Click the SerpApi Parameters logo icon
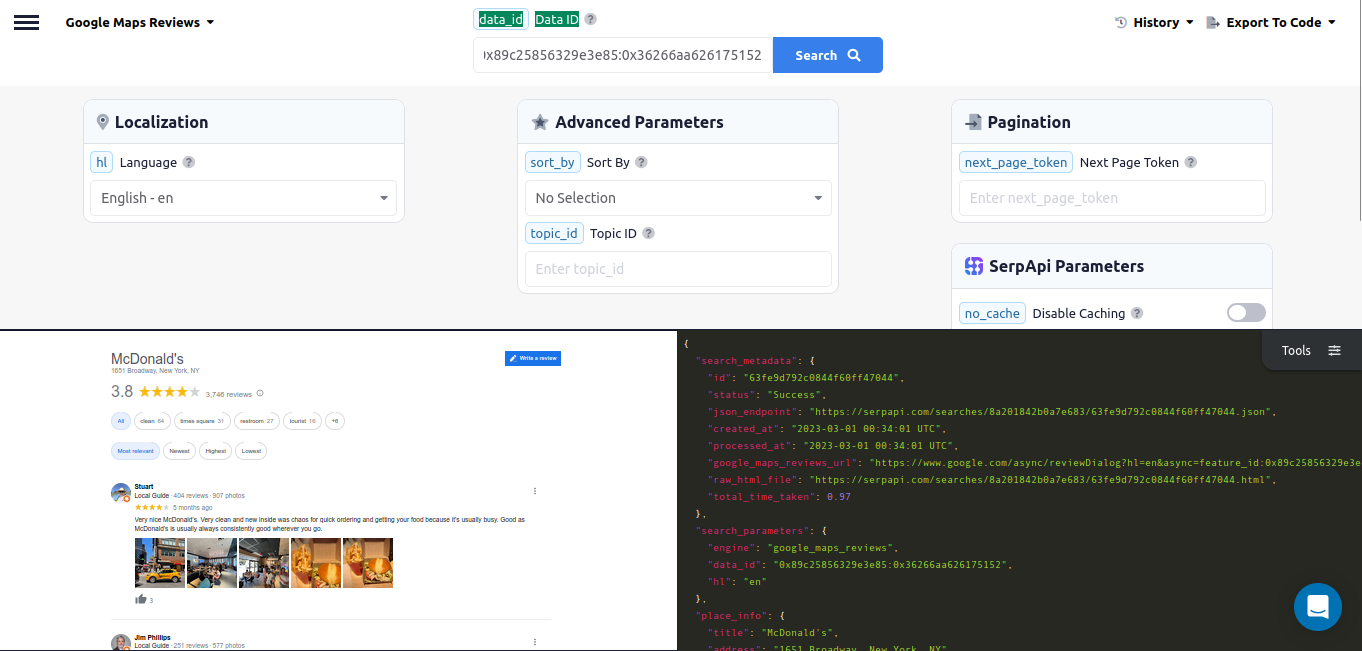Viewport: 1362px width, 651px height. pyautogui.click(x=974, y=266)
